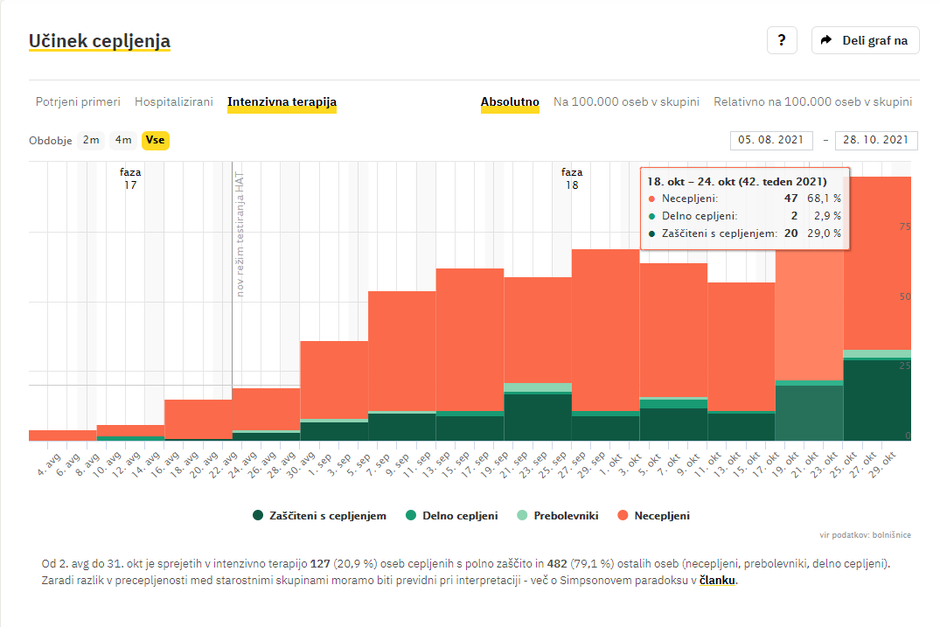Open the članku article link
Screen dimensions: 940x627
pos(716,581)
